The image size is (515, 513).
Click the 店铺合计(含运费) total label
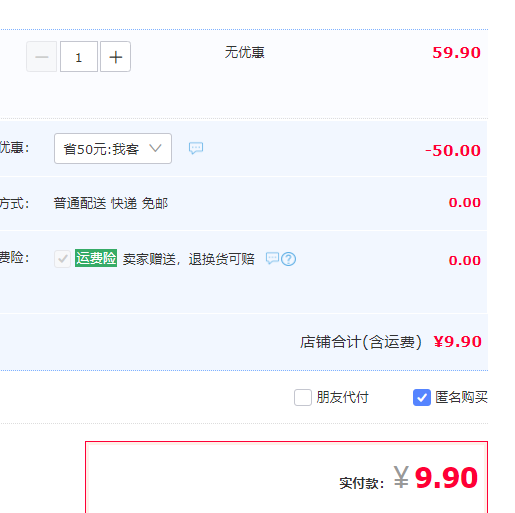click(361, 342)
